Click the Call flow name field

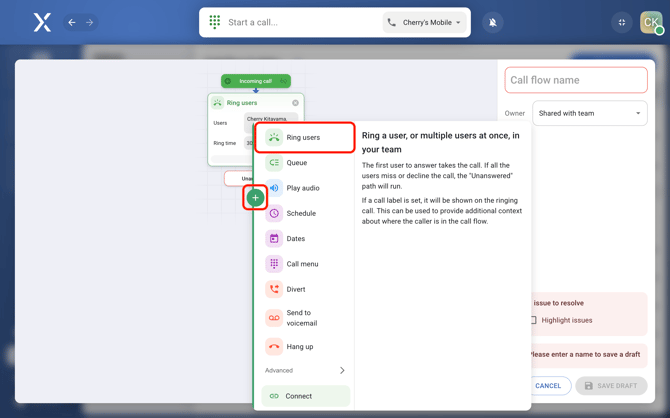click(576, 80)
